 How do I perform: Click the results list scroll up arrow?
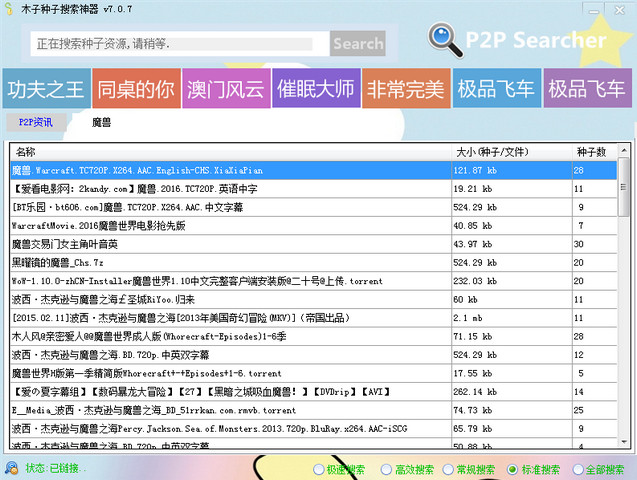[624, 151]
